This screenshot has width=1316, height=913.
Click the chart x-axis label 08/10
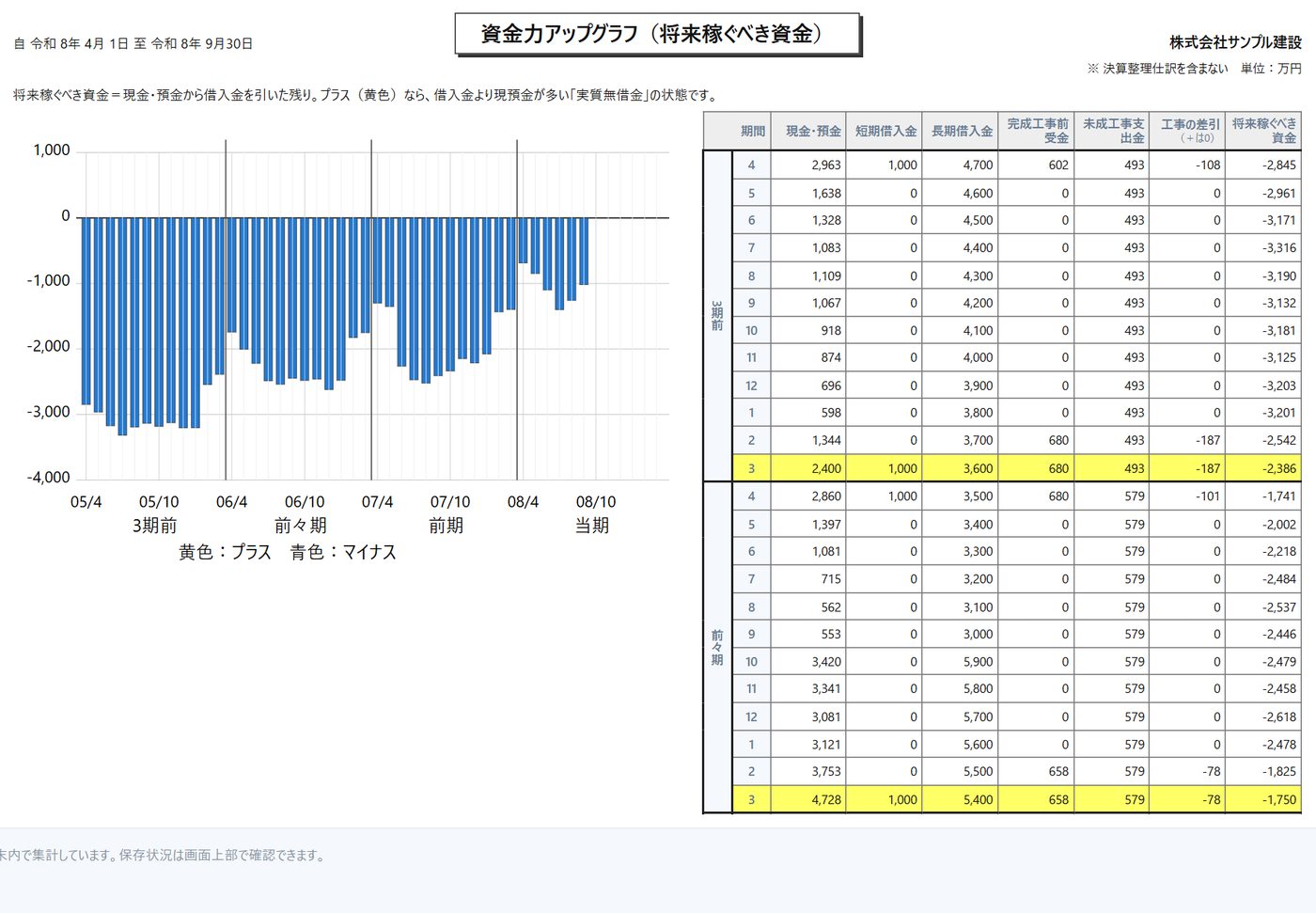(596, 502)
